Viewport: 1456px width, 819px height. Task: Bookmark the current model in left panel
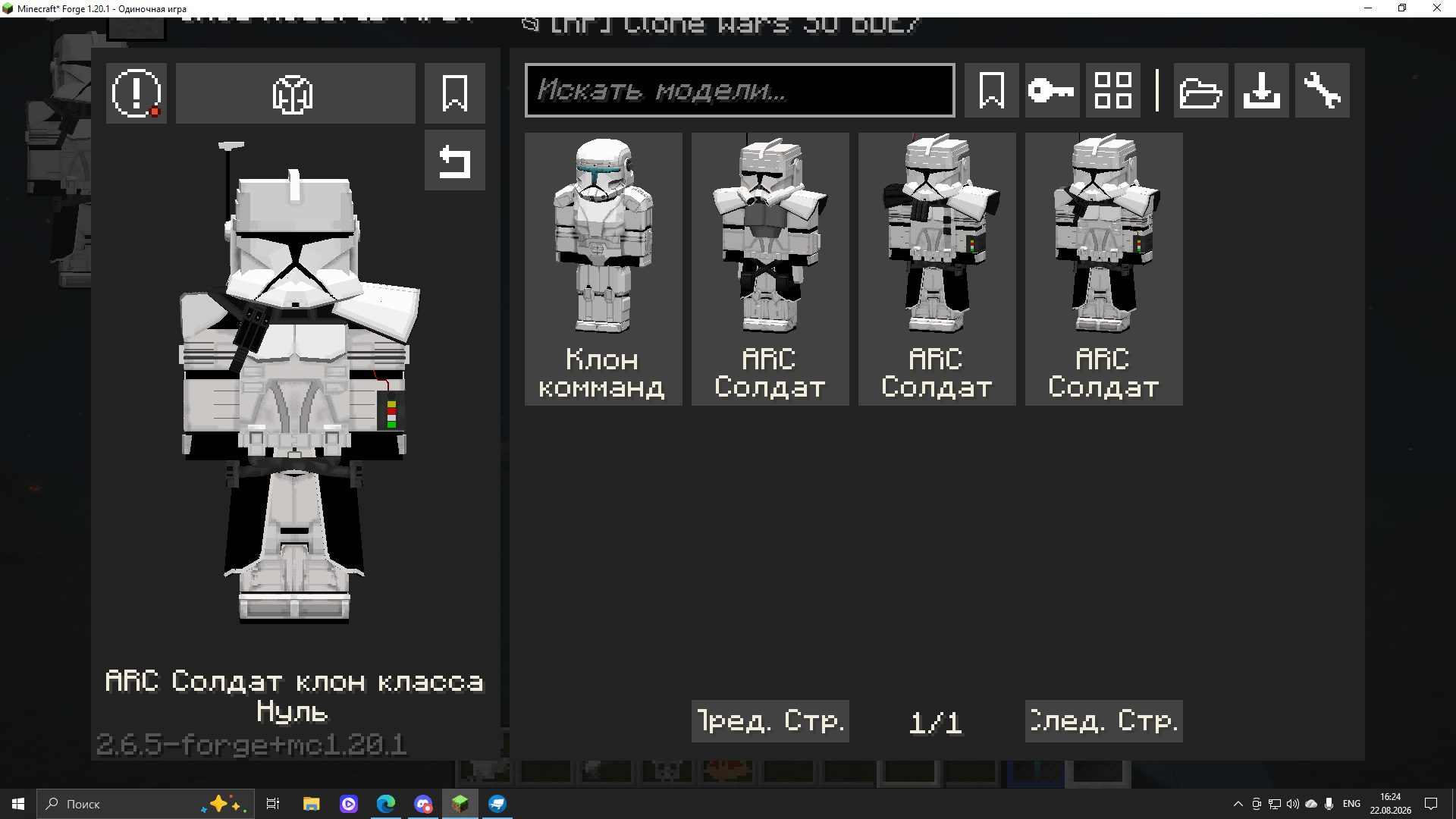455,93
